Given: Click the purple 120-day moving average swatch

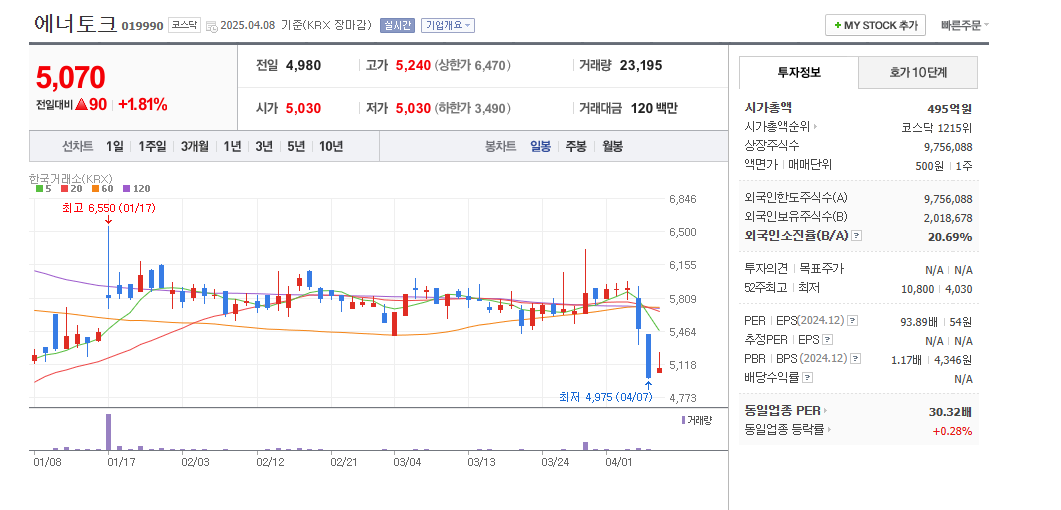Looking at the screenshot, I should click(126, 189).
